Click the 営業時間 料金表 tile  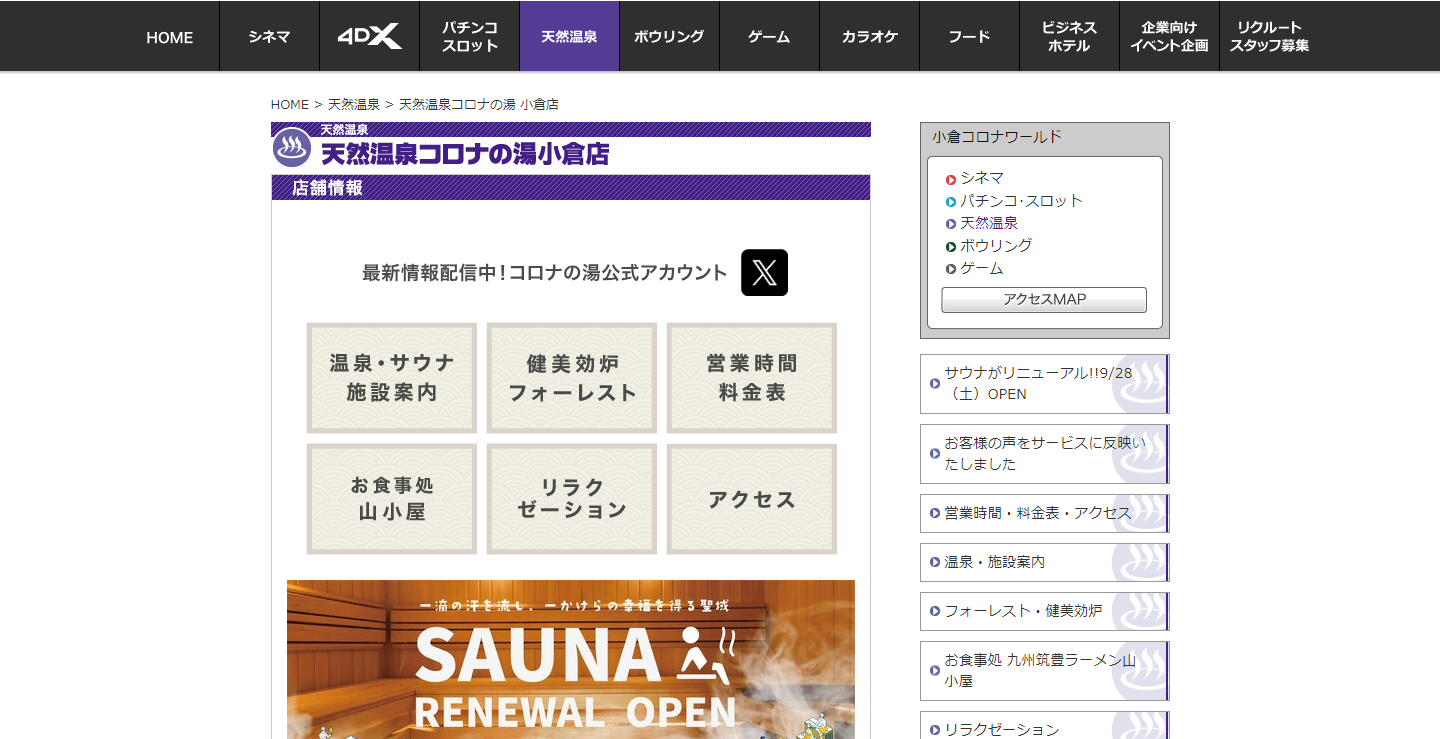click(752, 378)
